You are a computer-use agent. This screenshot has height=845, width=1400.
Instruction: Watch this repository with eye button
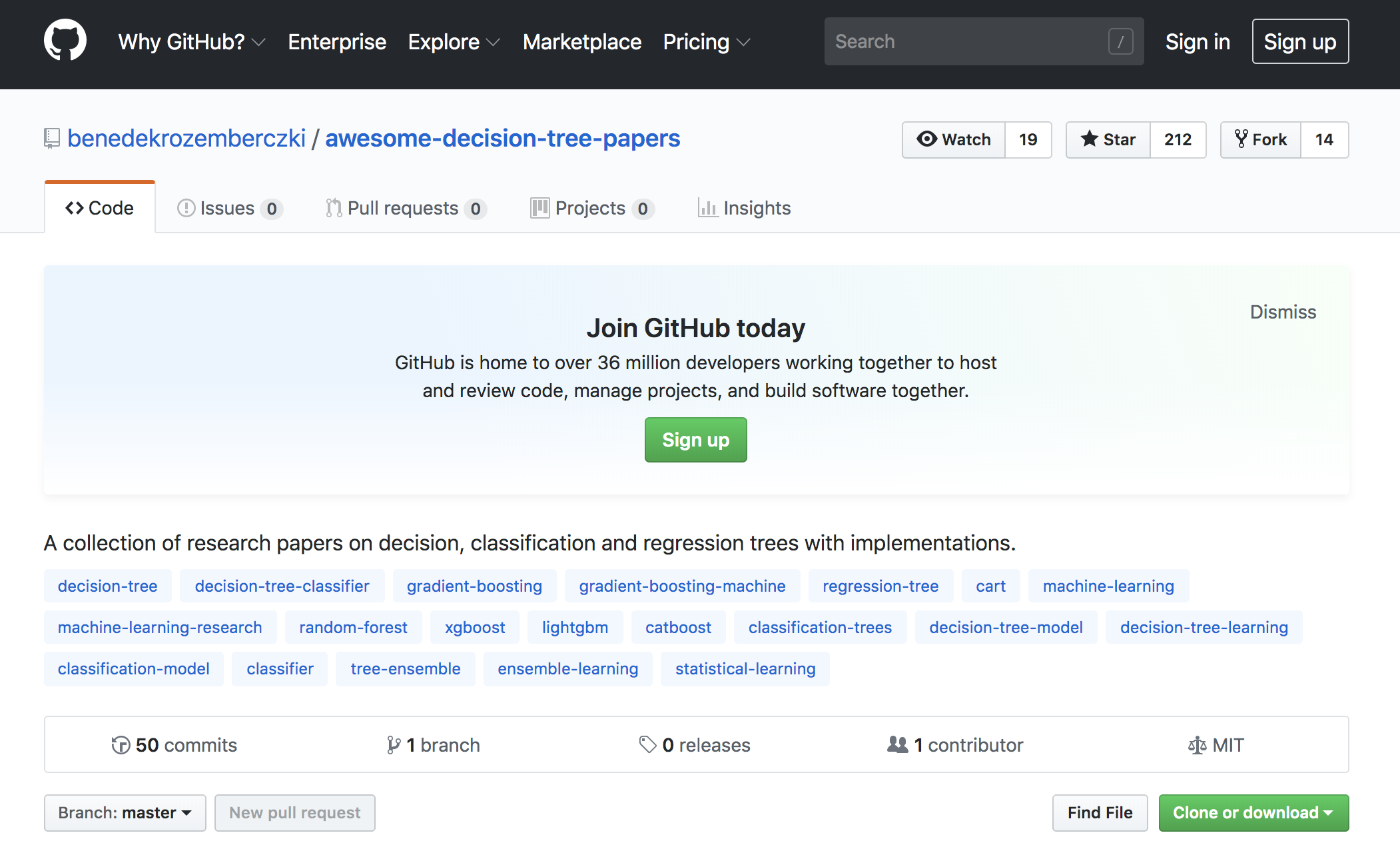[x=954, y=139]
